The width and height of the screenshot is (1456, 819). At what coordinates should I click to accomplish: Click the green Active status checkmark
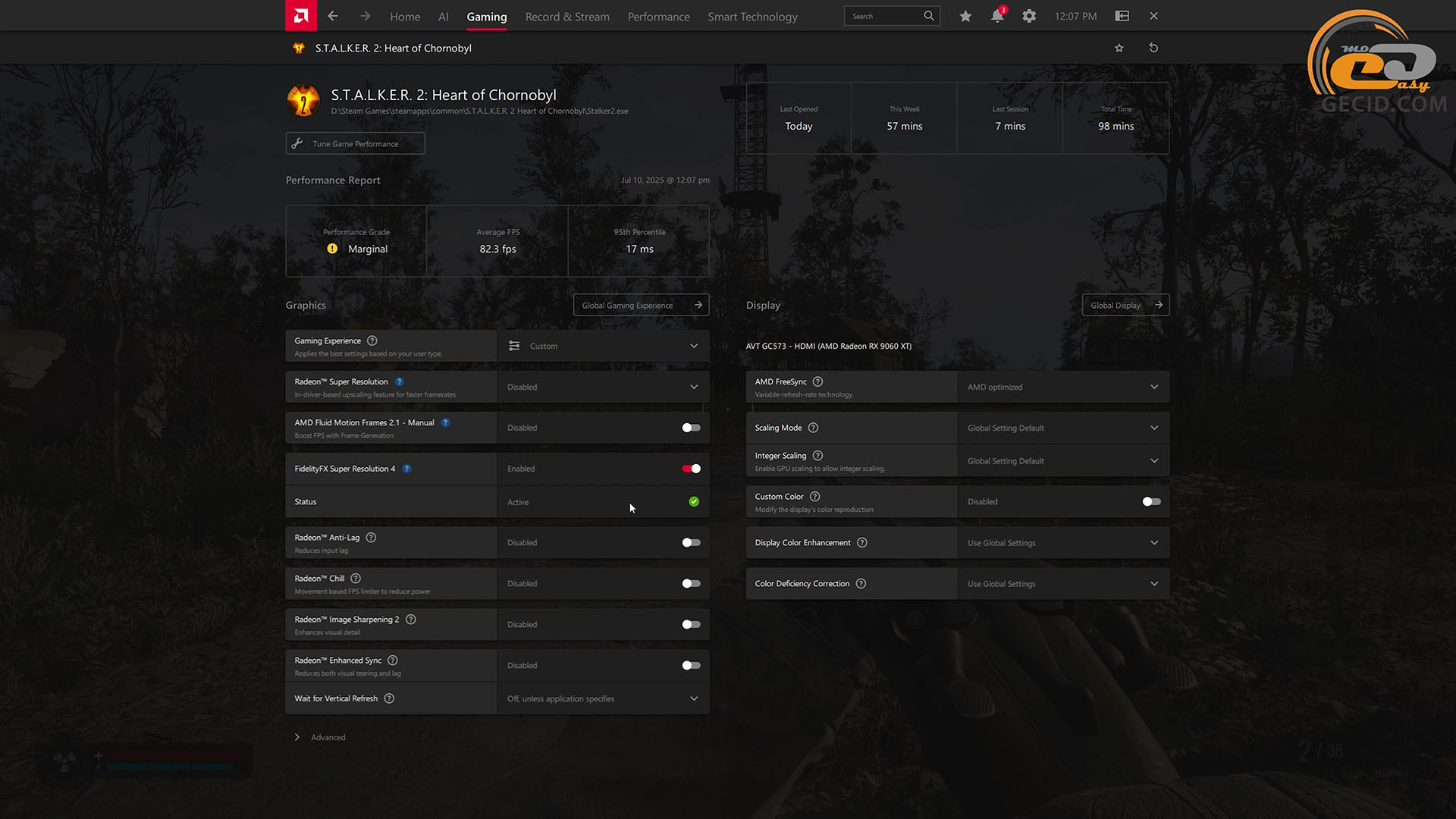point(694,502)
